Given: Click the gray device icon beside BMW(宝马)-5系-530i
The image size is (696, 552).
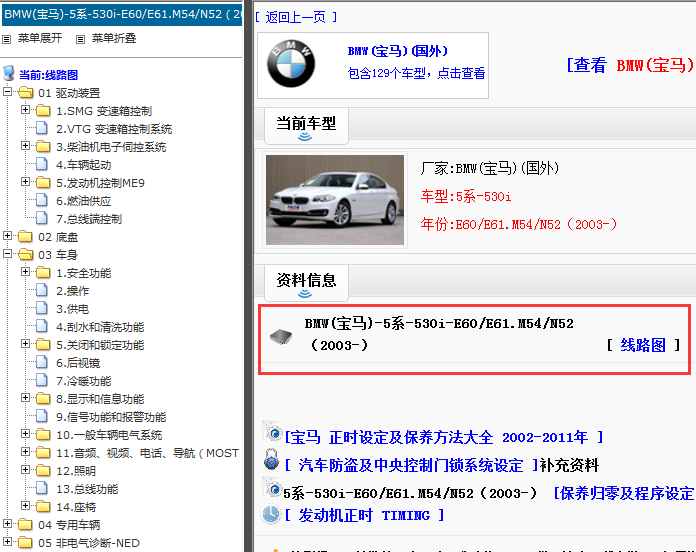Looking at the screenshot, I should 281,337.
